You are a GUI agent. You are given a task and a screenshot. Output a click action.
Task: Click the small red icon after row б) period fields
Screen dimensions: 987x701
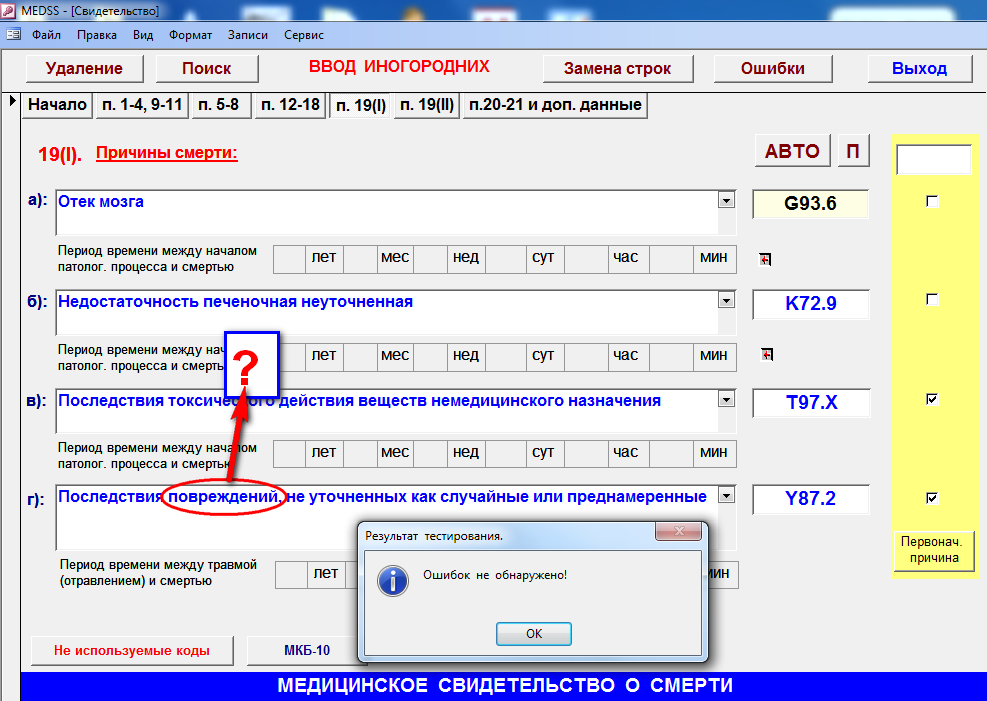[767, 355]
